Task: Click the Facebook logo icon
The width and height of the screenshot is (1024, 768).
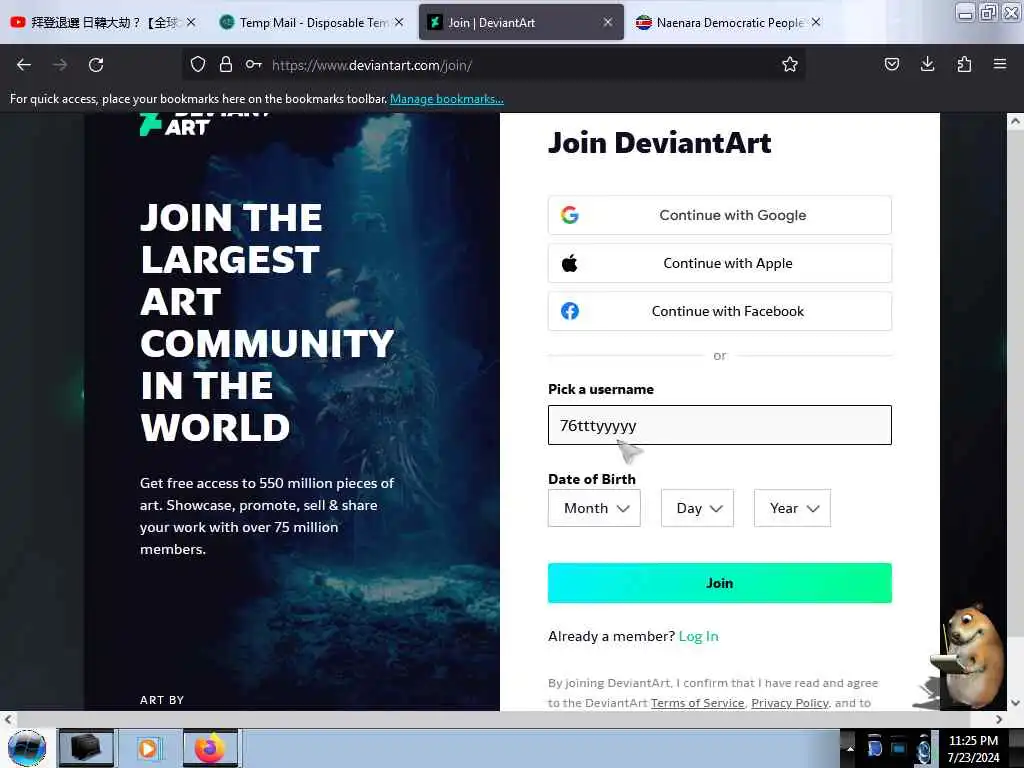Action: (569, 312)
